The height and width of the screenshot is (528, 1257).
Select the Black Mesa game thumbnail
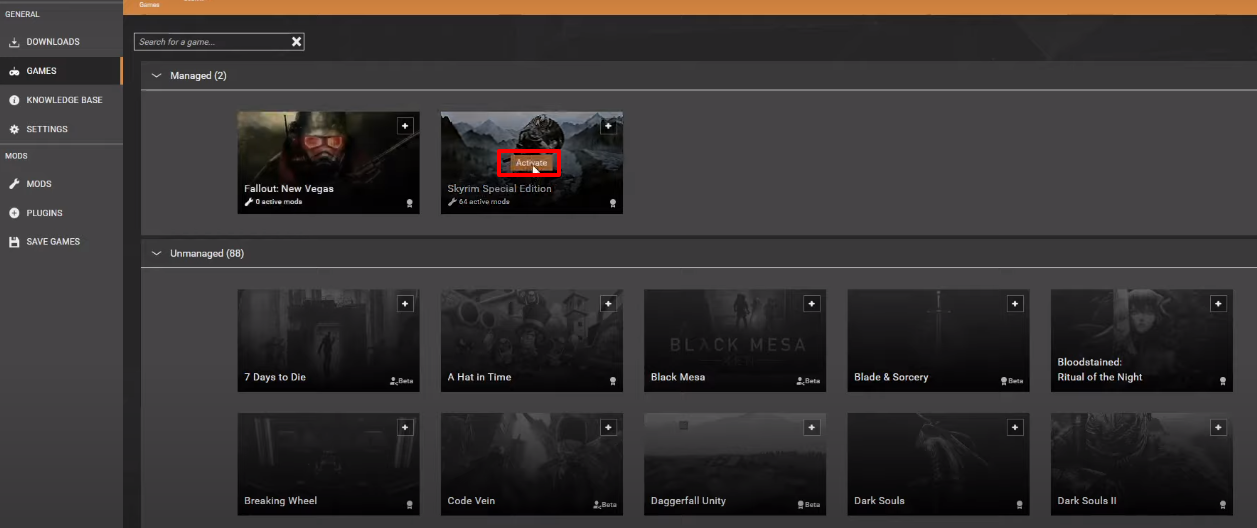click(735, 340)
